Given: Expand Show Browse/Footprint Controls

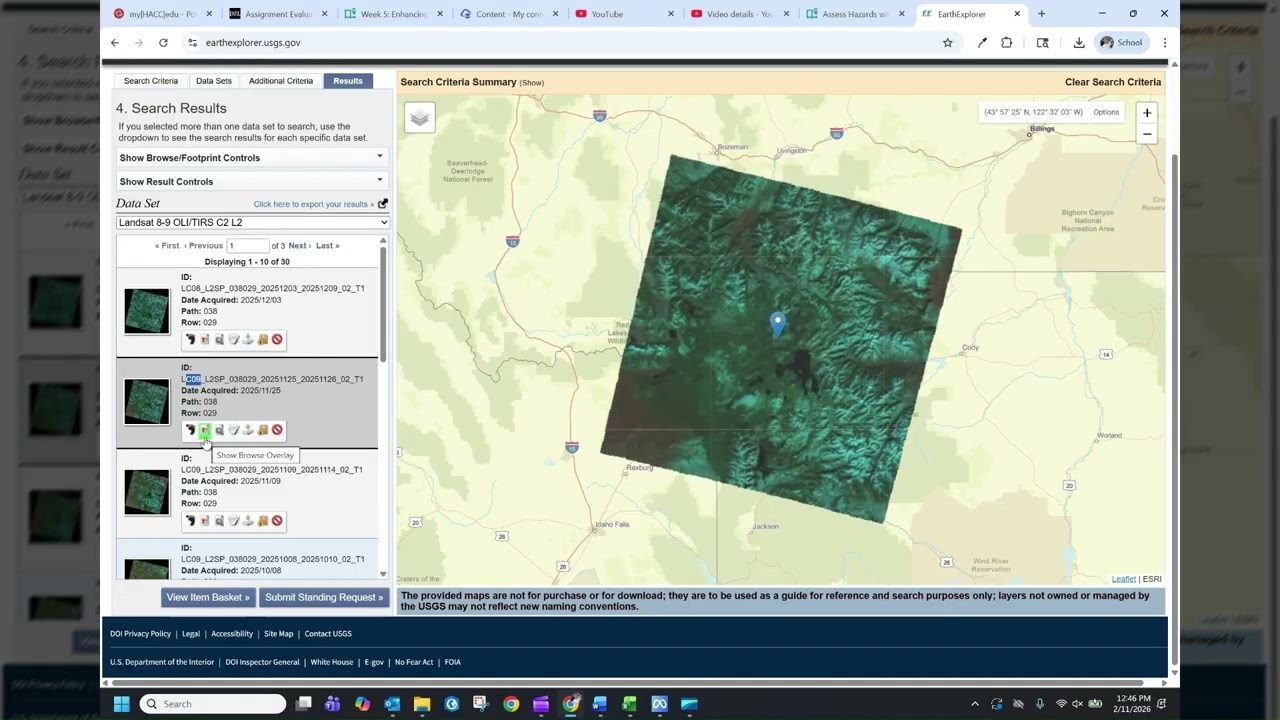Looking at the screenshot, I should [x=252, y=157].
